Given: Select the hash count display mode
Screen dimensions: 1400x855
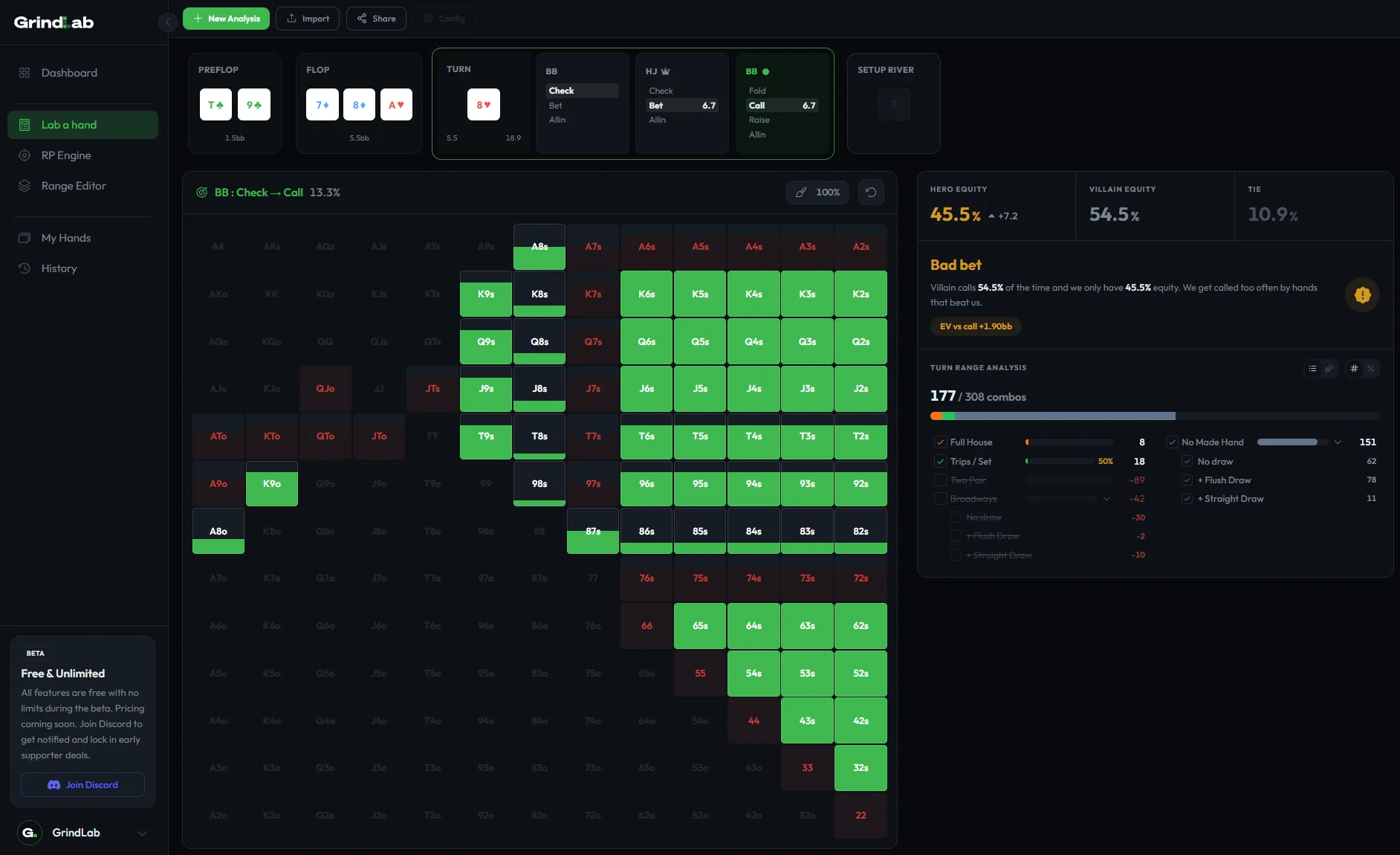Looking at the screenshot, I should (1354, 369).
